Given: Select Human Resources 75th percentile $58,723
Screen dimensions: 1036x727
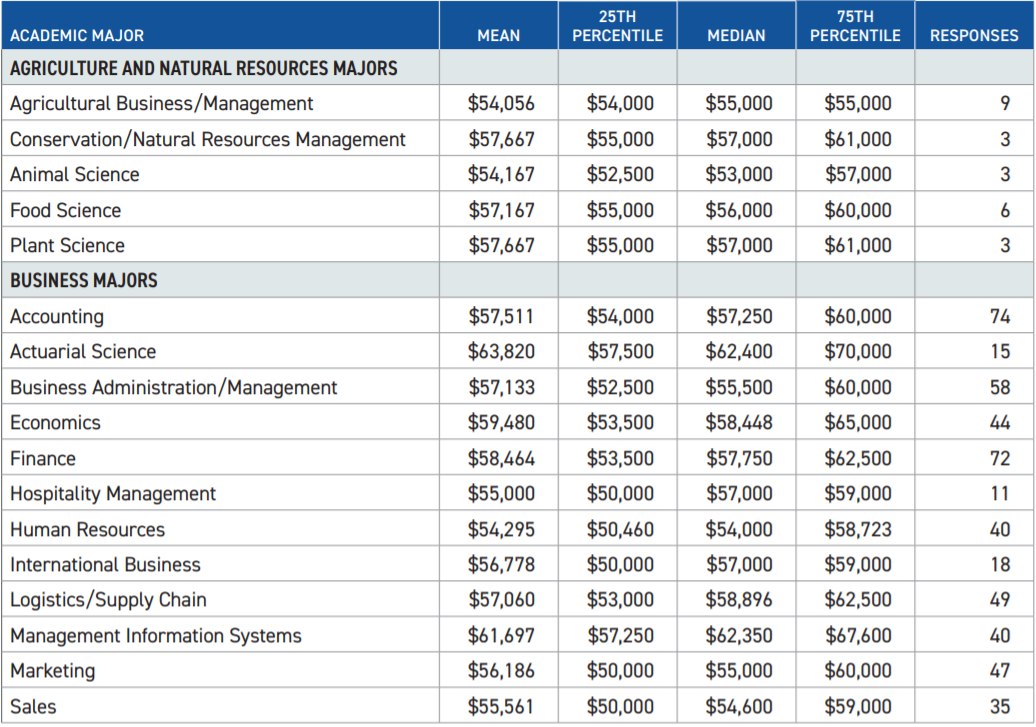Looking at the screenshot, I should pyautogui.click(x=858, y=529).
